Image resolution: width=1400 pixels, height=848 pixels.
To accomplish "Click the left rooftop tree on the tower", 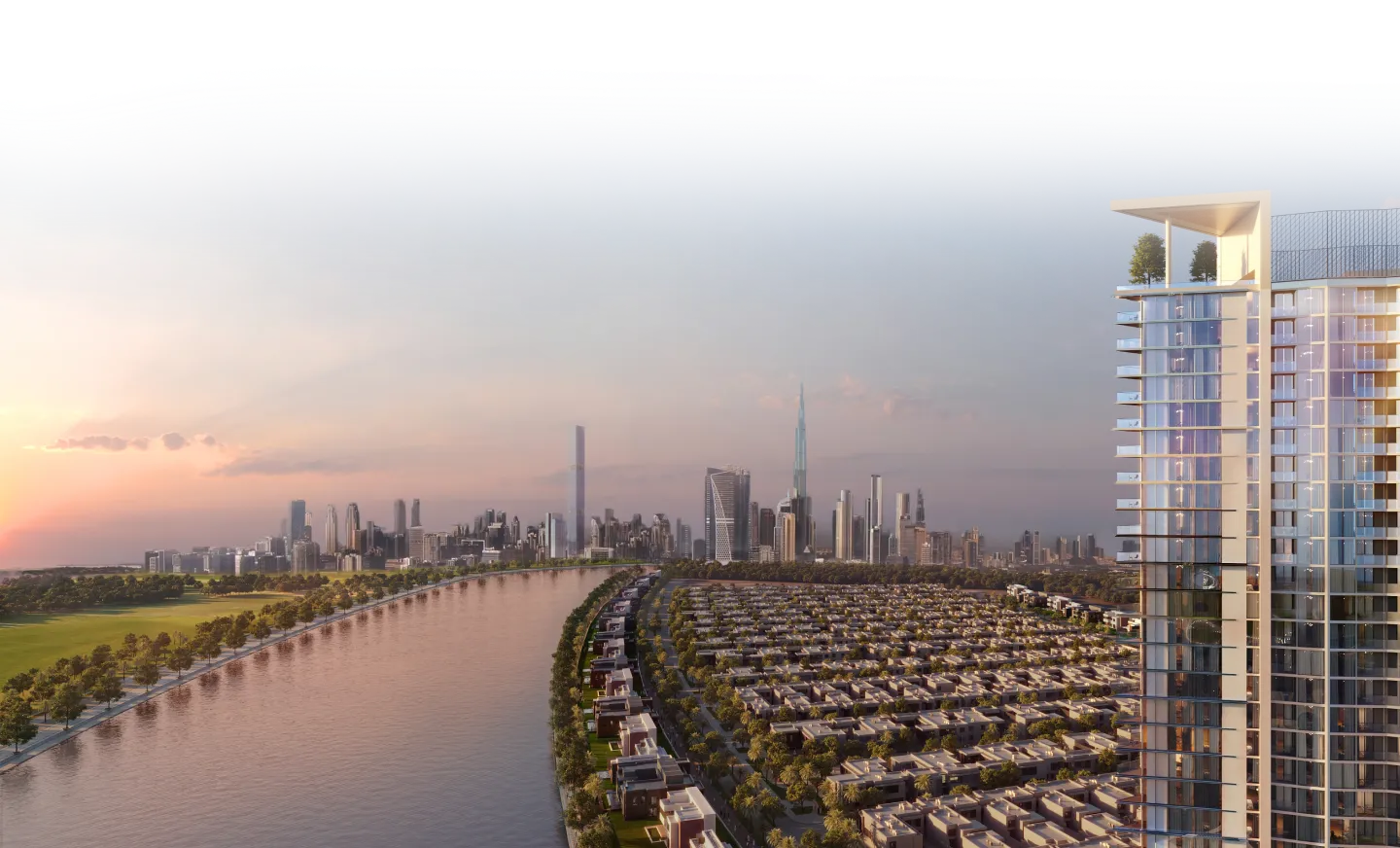I will coord(1149,258).
